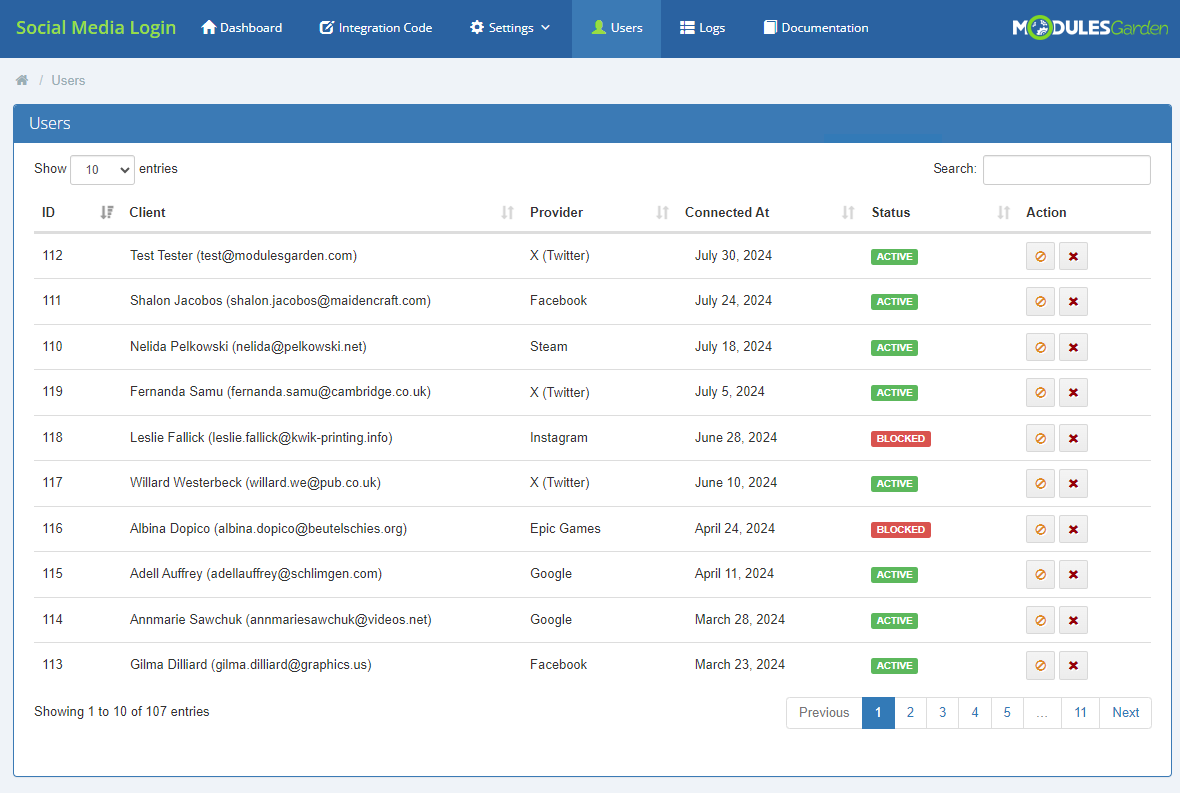Click the 'March 23, 2024' date cell
1180x793 pixels.
pos(740,665)
